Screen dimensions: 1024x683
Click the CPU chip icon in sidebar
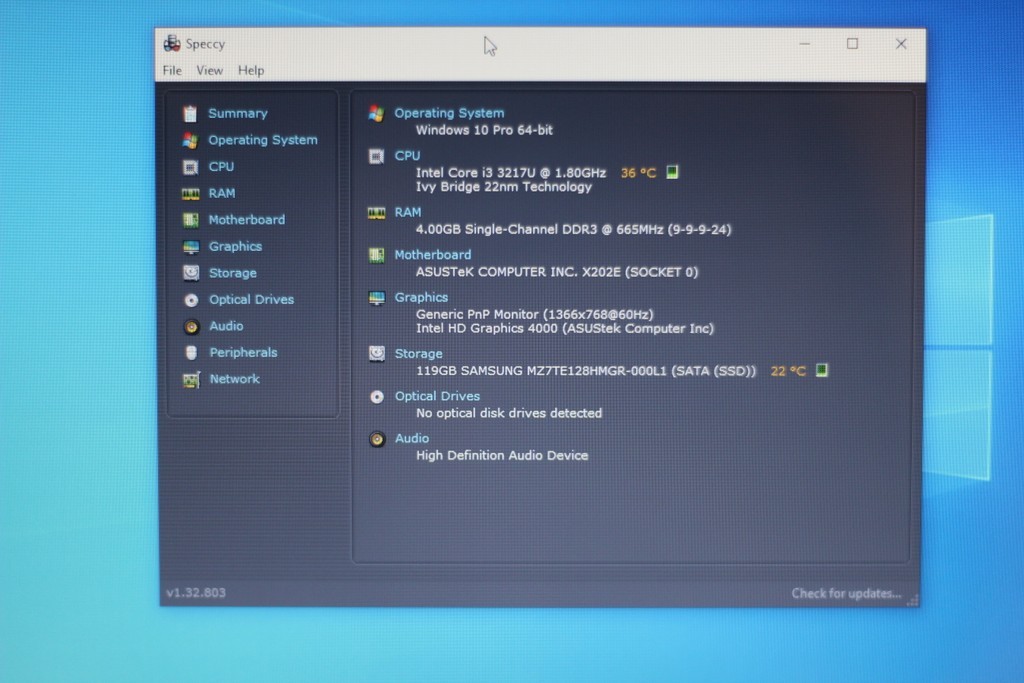(190, 167)
